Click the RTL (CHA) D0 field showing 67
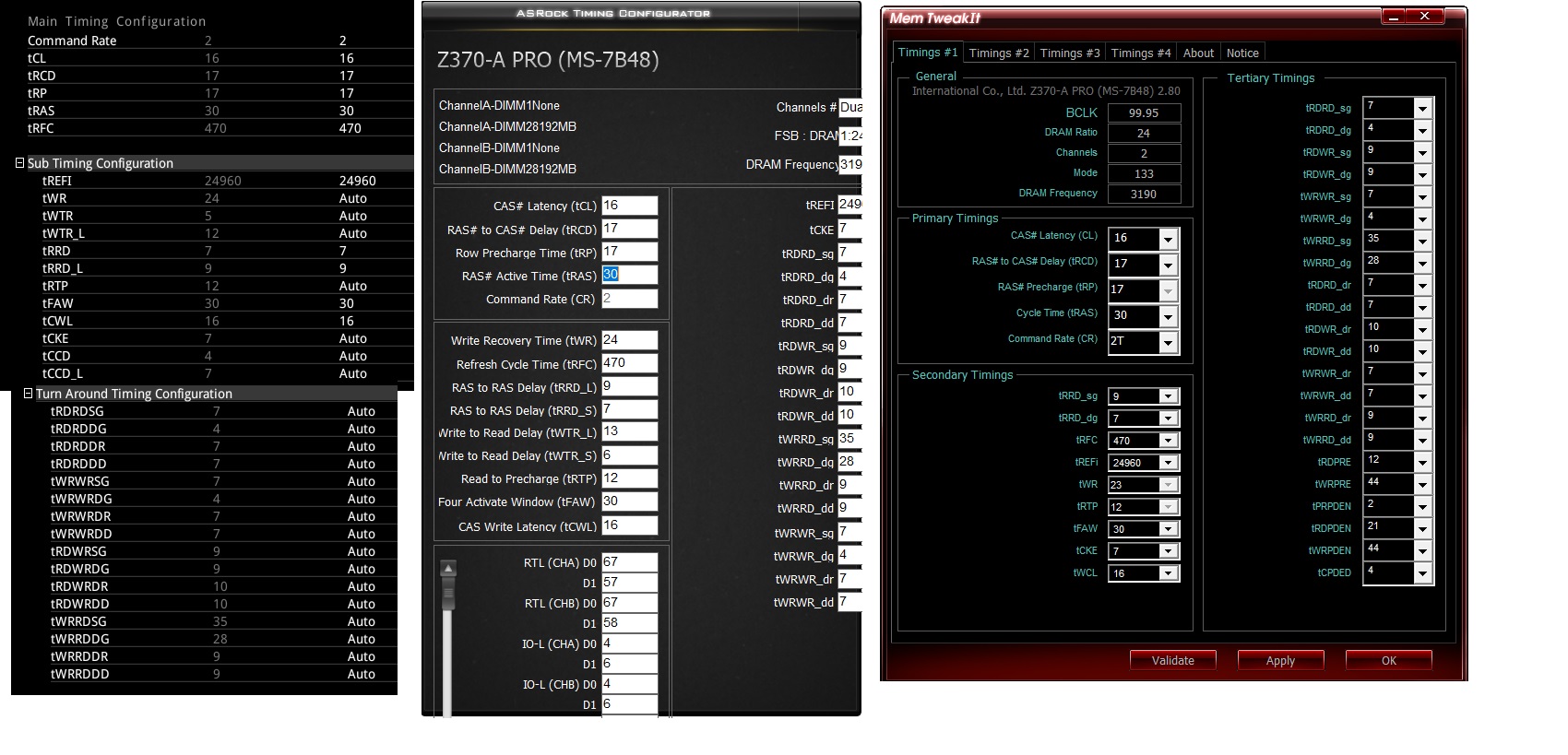Image resolution: width=1568 pixels, height=755 pixels. coord(629,562)
